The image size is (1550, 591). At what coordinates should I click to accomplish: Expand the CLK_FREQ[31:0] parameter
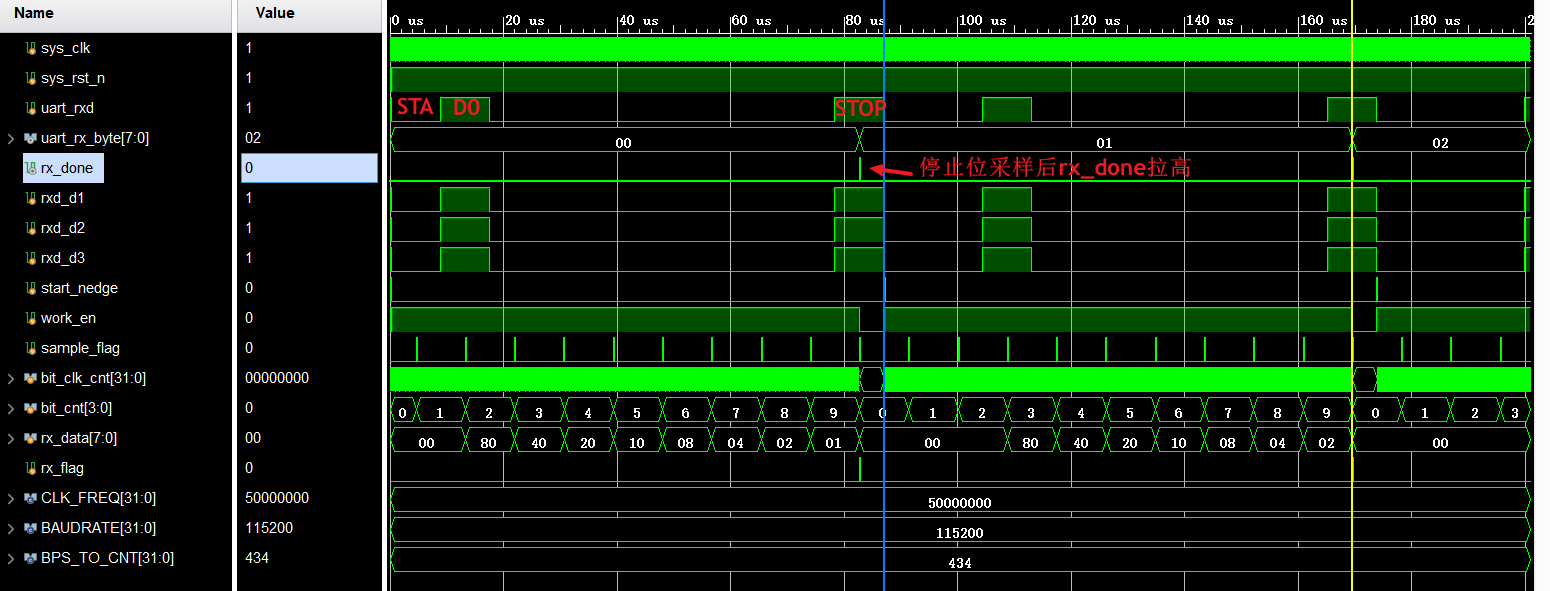pyautogui.click(x=11, y=498)
